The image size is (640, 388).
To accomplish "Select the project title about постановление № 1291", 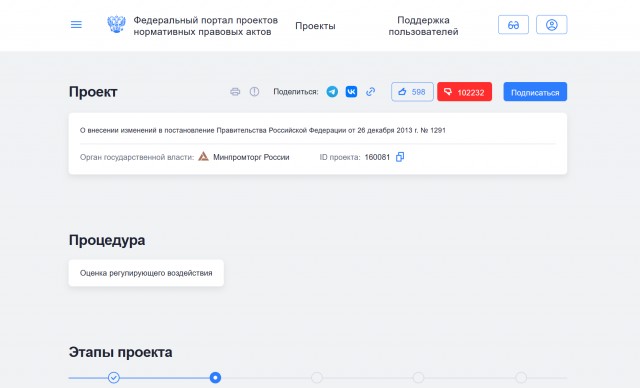I will tap(262, 131).
